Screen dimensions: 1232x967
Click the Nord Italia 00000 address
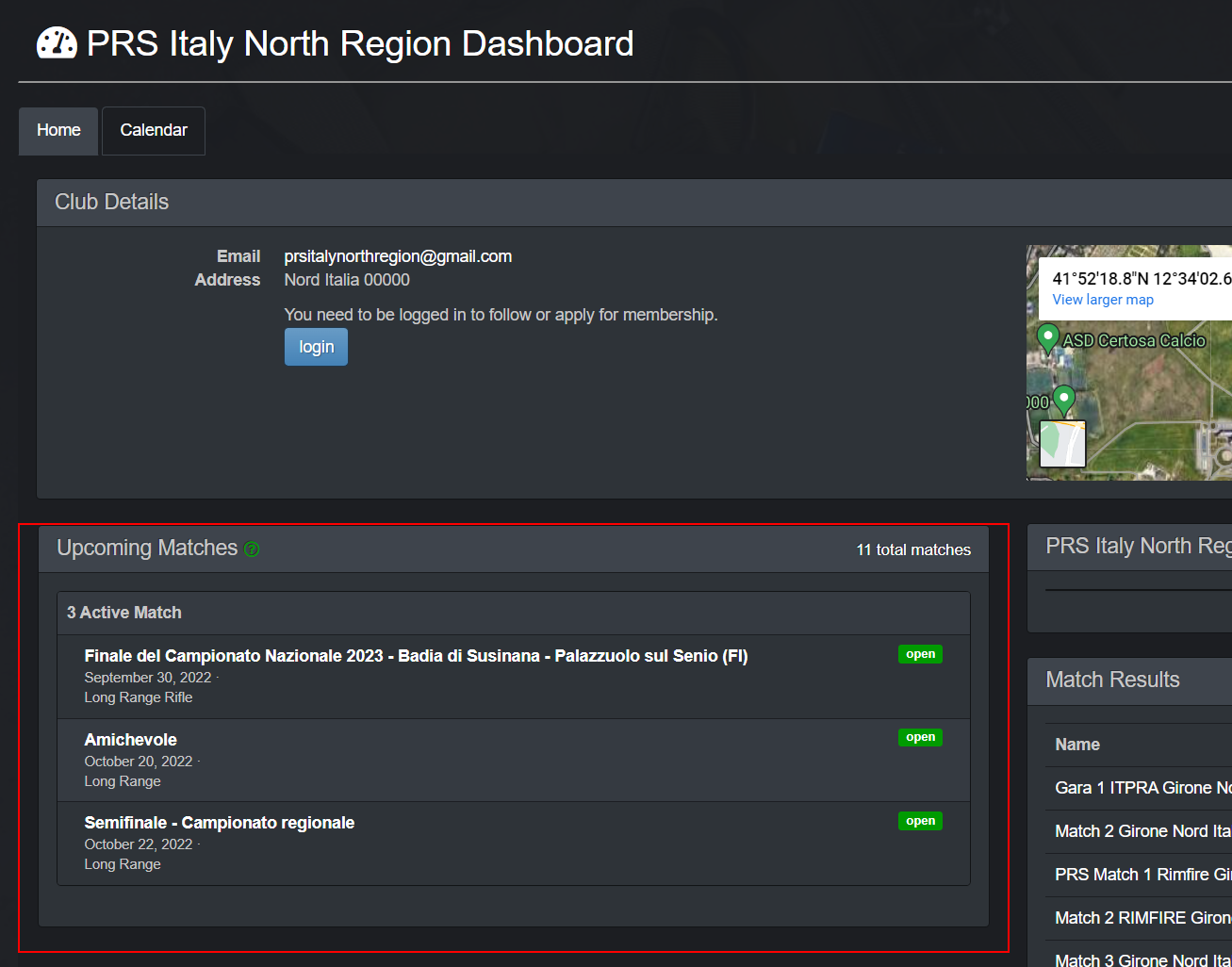point(347,280)
